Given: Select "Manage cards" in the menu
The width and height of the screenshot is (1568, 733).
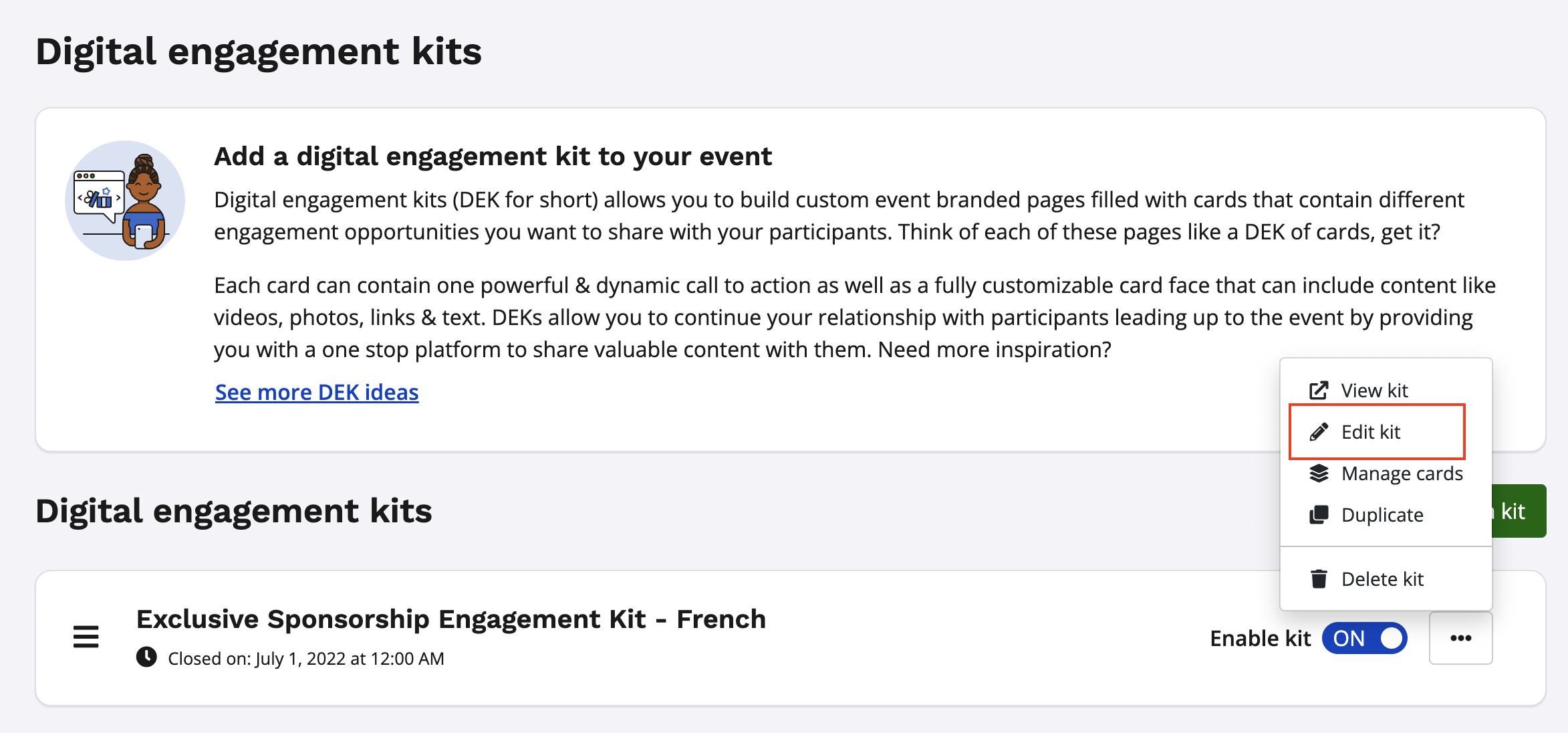Looking at the screenshot, I should tap(1402, 474).
